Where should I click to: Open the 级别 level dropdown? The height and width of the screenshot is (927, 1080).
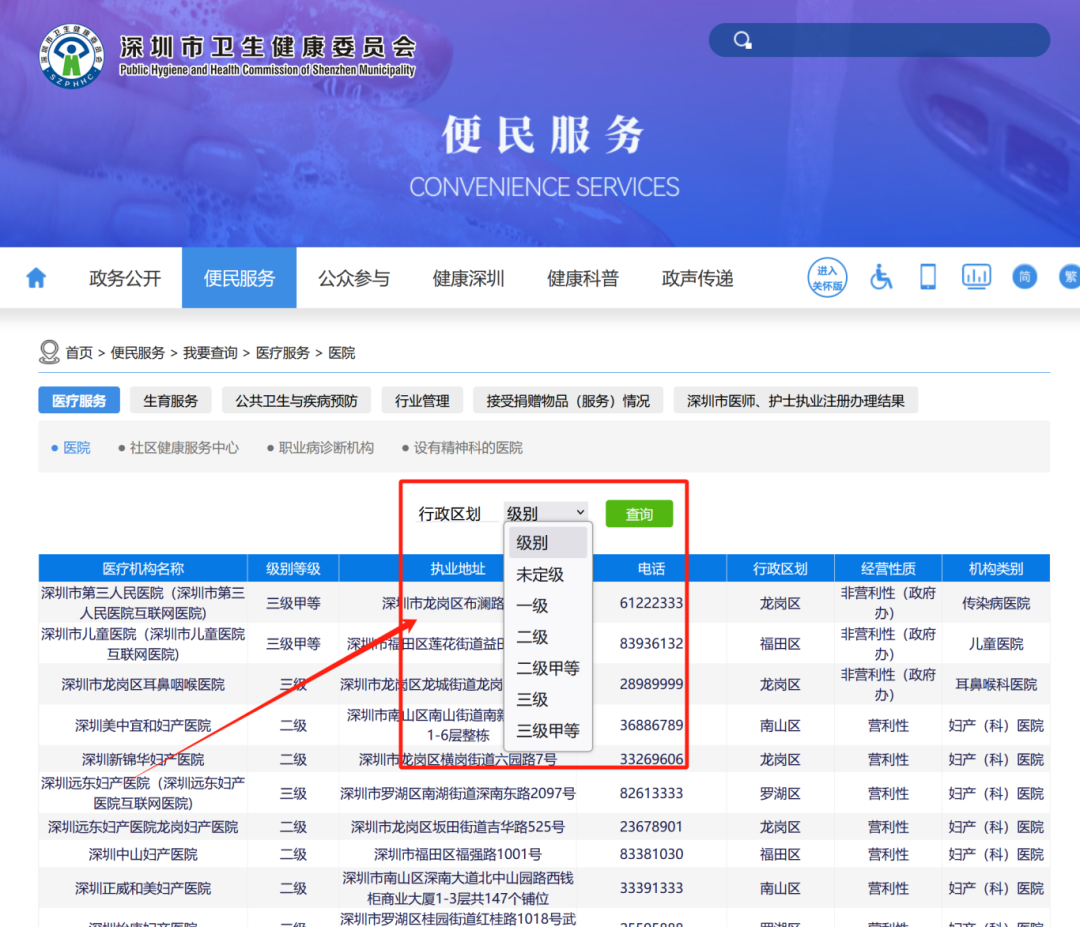point(545,512)
